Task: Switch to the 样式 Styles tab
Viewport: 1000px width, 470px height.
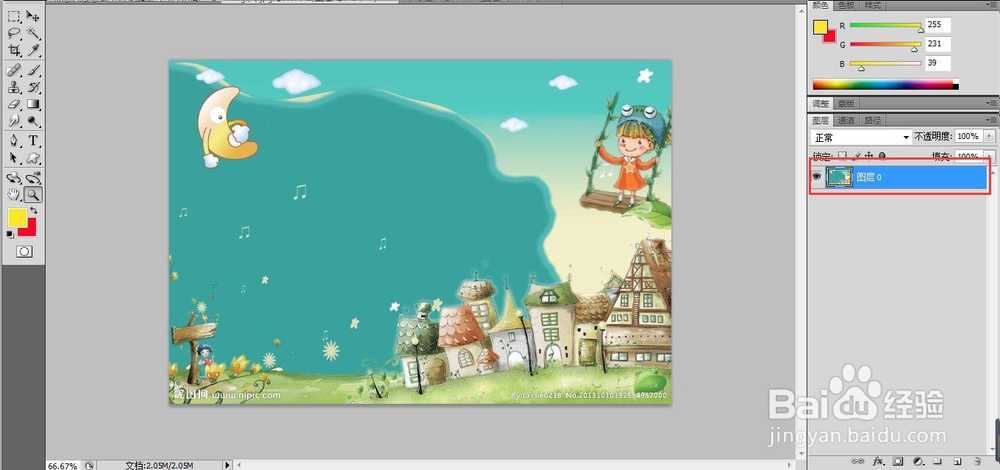Action: (x=872, y=6)
